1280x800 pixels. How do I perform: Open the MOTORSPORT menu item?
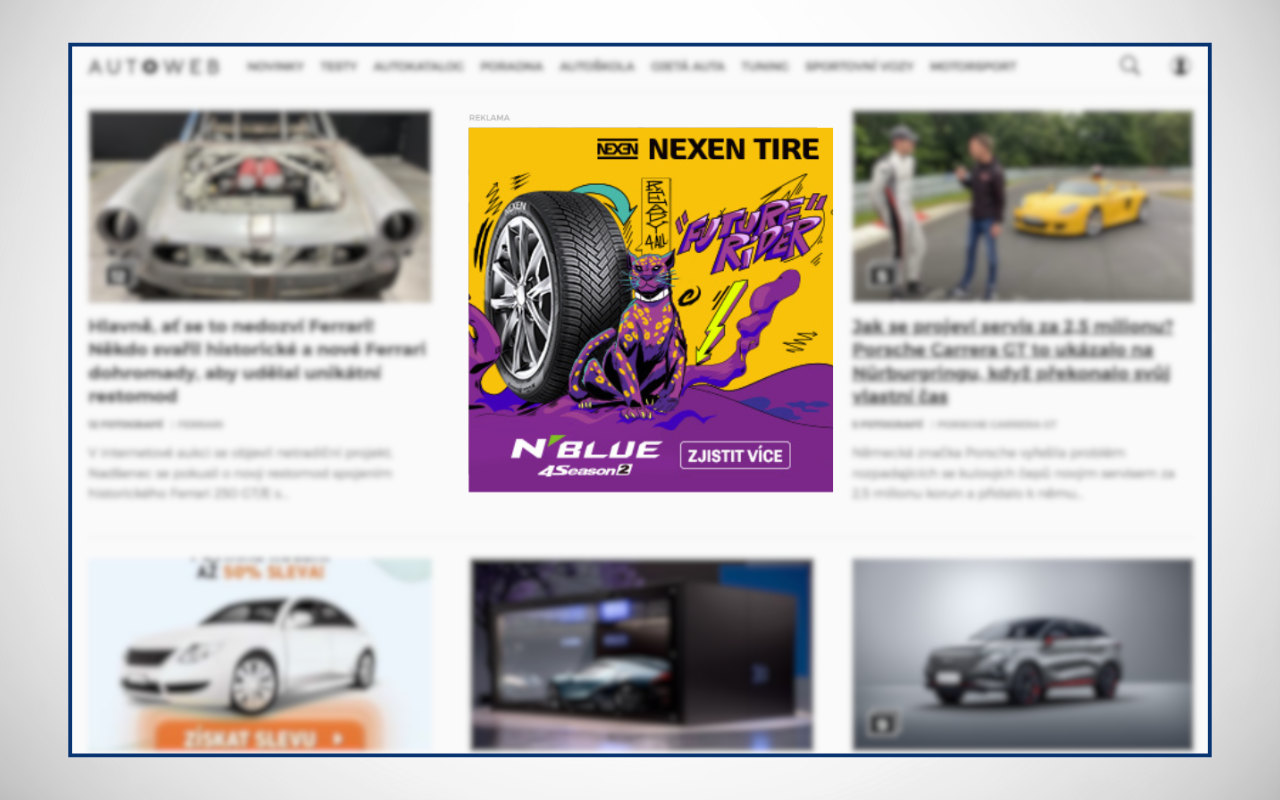[972, 67]
